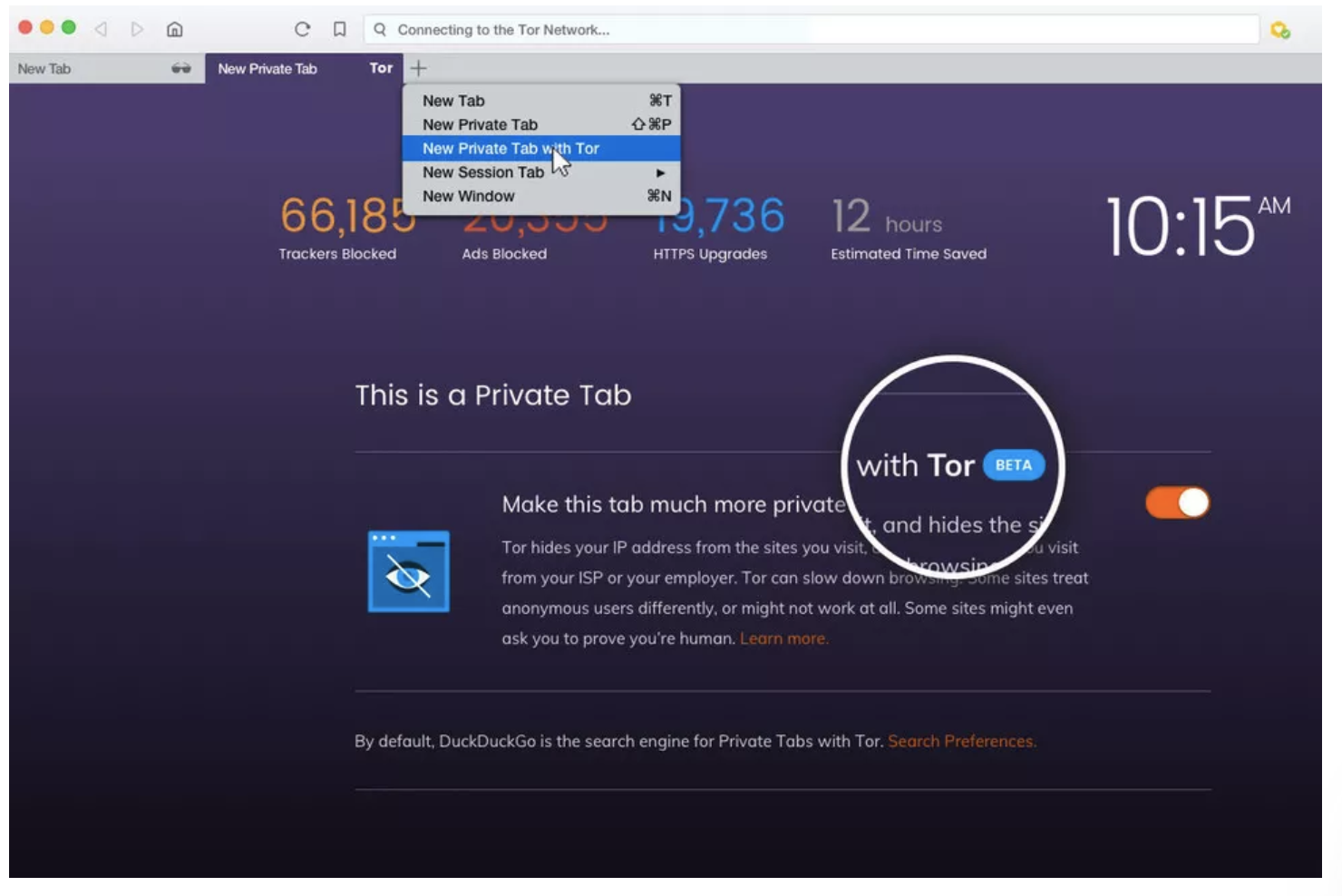Click the 10:15 AM clock

1198,226
